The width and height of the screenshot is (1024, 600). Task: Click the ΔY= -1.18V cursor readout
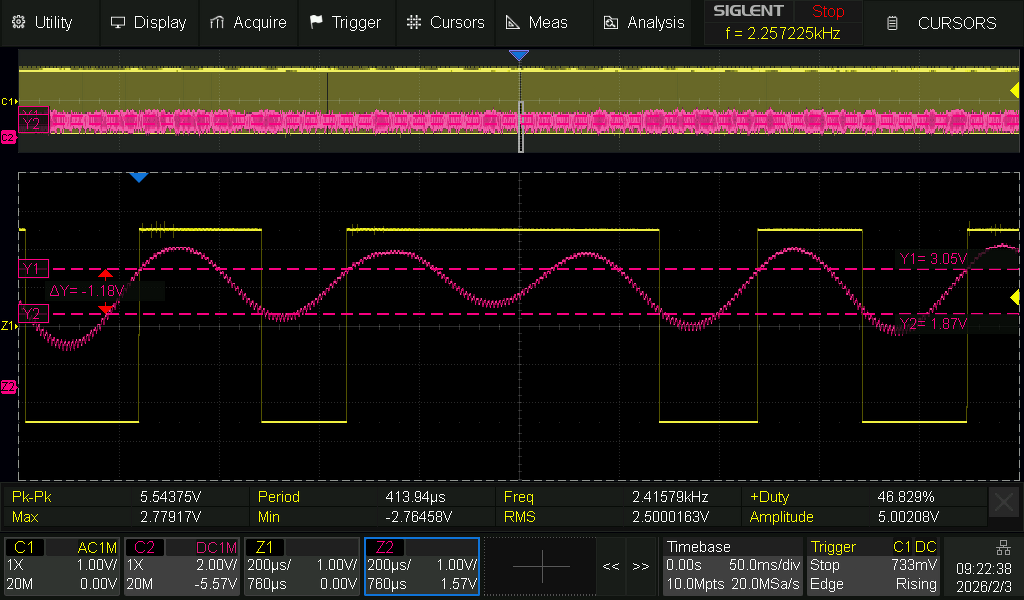click(x=87, y=291)
